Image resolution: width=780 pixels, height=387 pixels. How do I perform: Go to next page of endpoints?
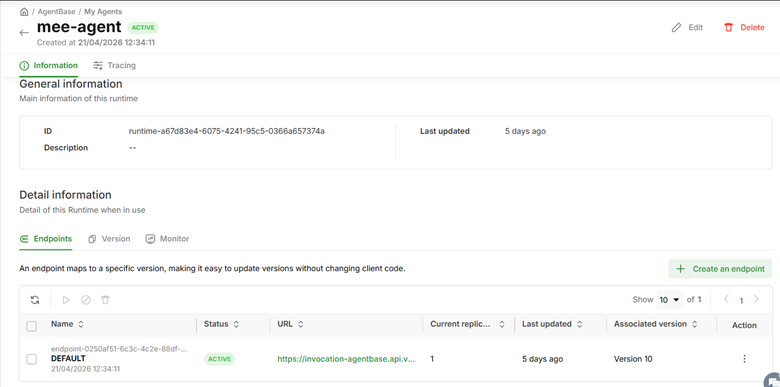[x=756, y=299]
